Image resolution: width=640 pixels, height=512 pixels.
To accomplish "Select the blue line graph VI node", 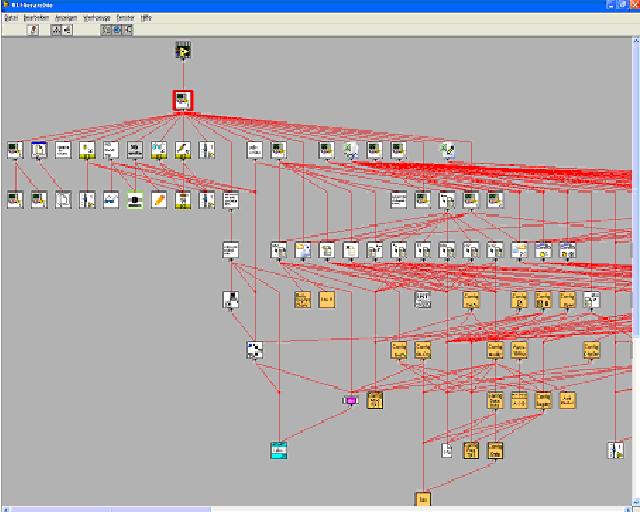I will 111,200.
